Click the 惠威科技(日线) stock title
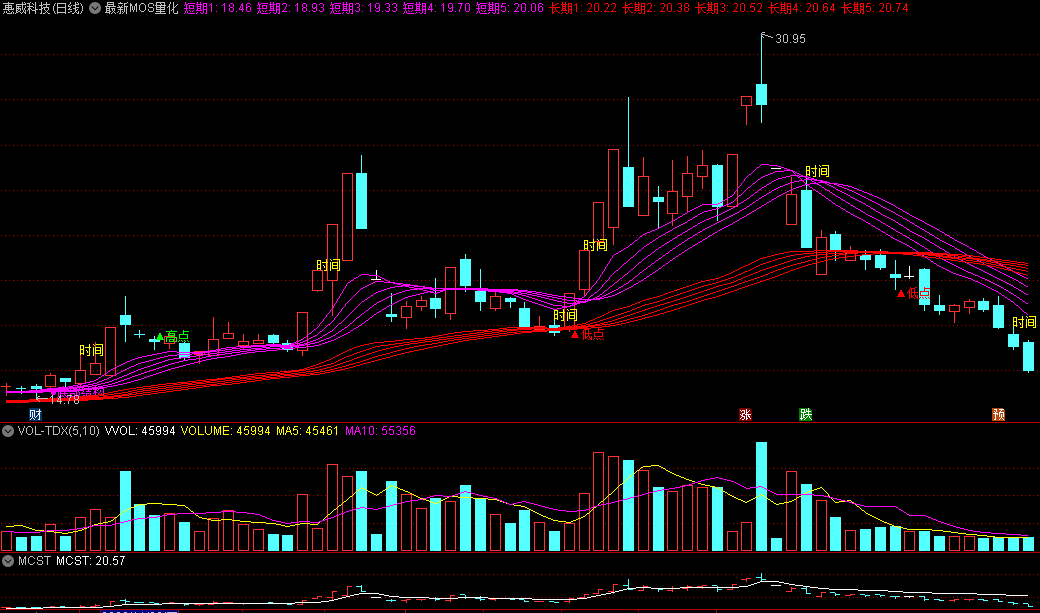 click(x=42, y=9)
